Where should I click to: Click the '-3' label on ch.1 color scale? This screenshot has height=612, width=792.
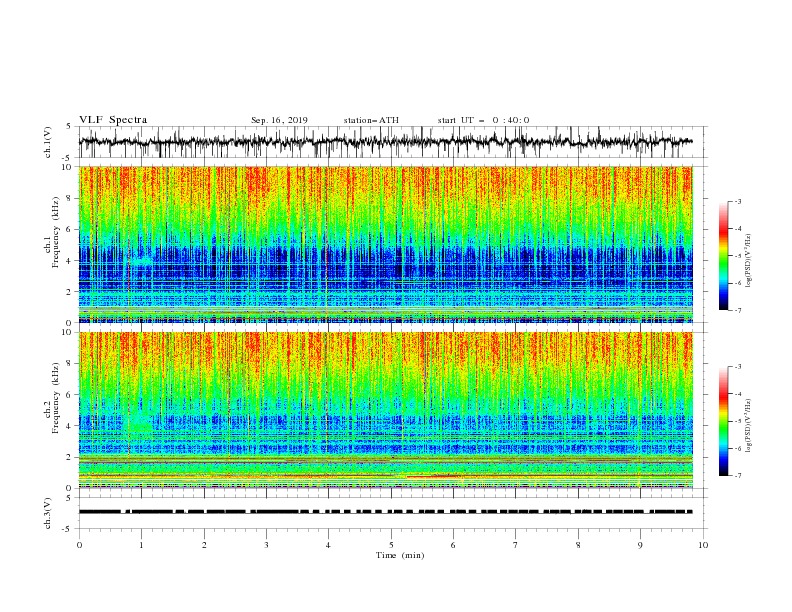coord(737,201)
